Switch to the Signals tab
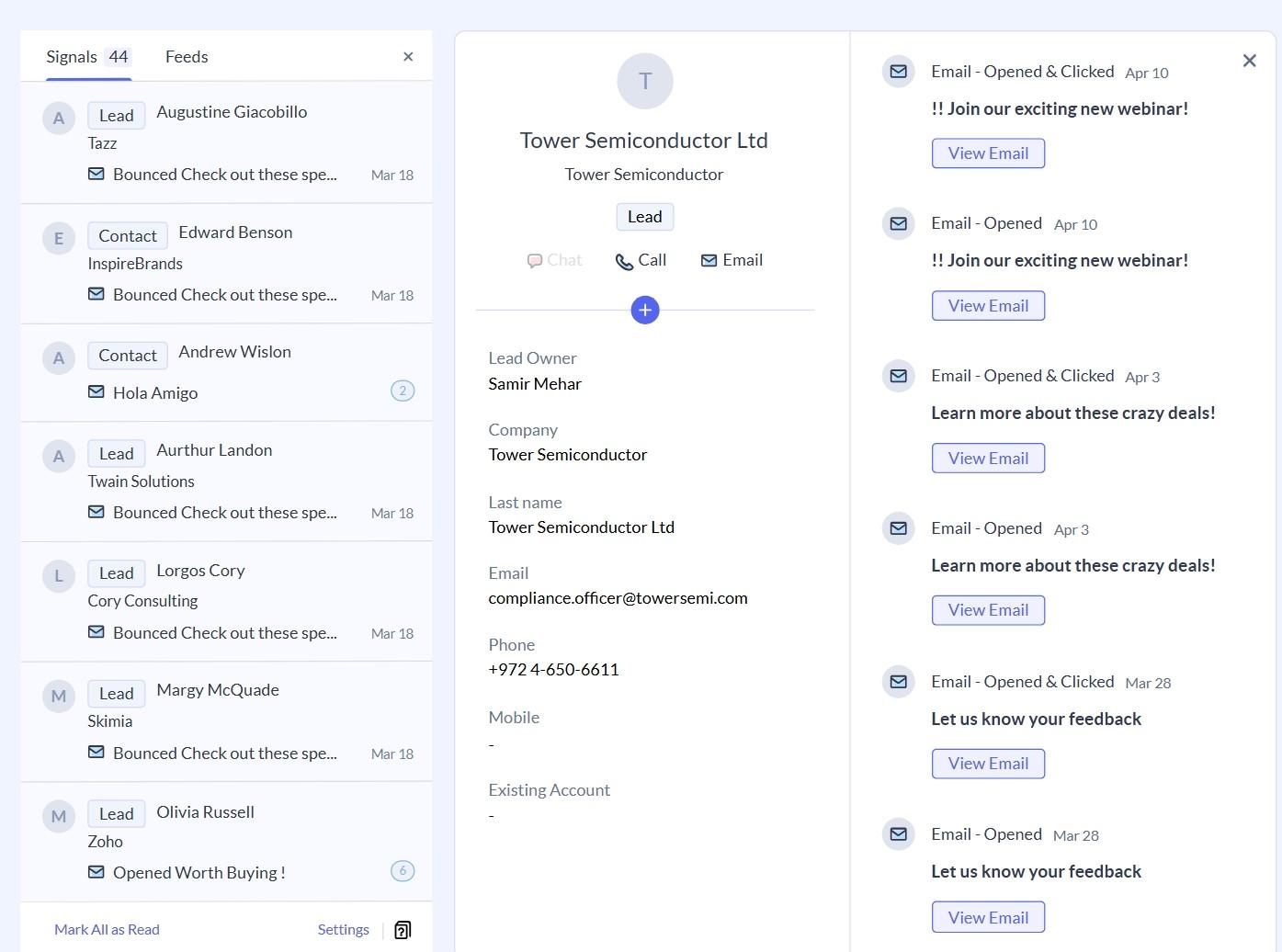The width and height of the screenshot is (1282, 952). point(88,57)
